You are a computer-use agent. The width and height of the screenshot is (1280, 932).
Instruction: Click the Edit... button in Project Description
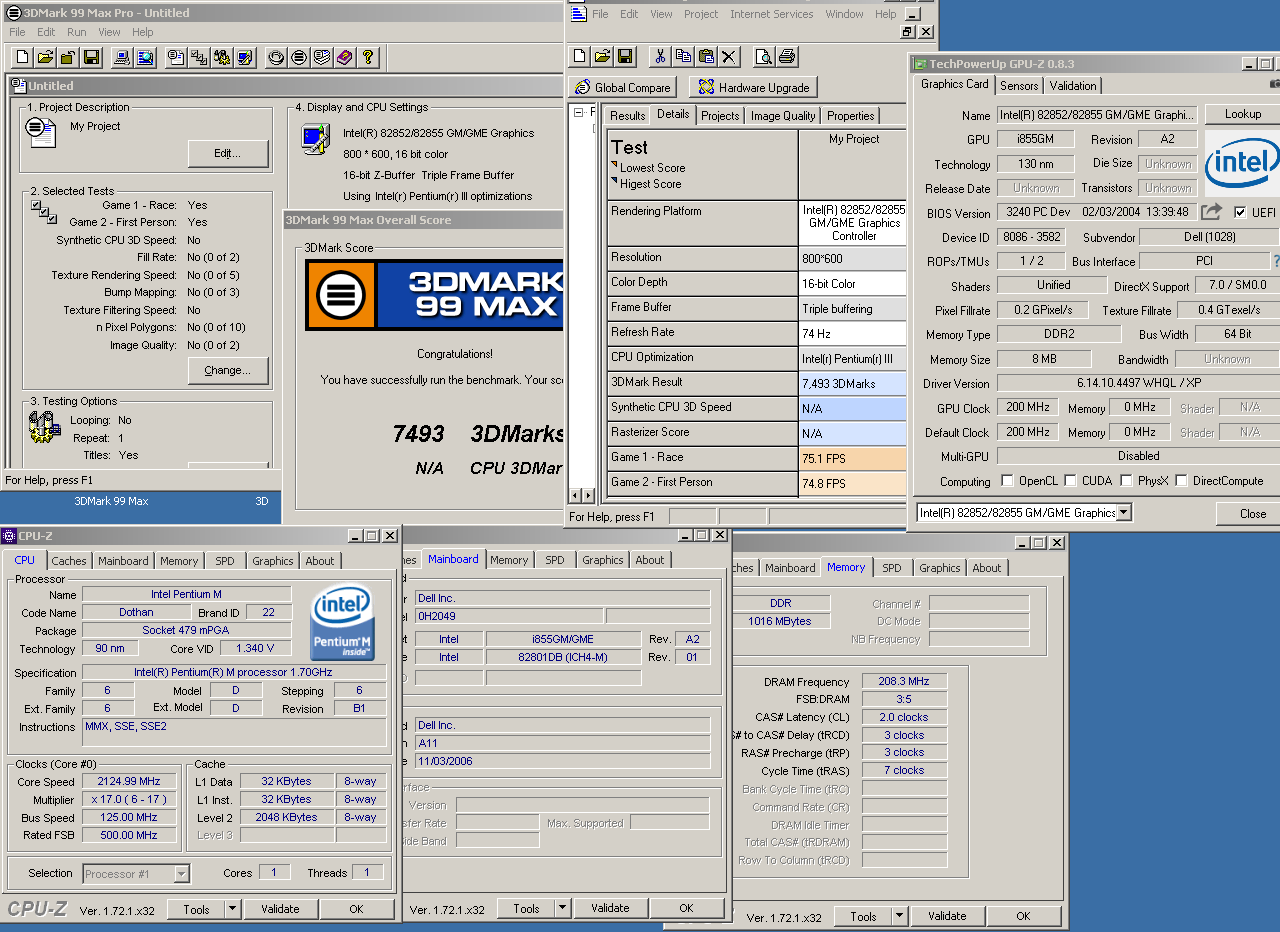point(228,153)
